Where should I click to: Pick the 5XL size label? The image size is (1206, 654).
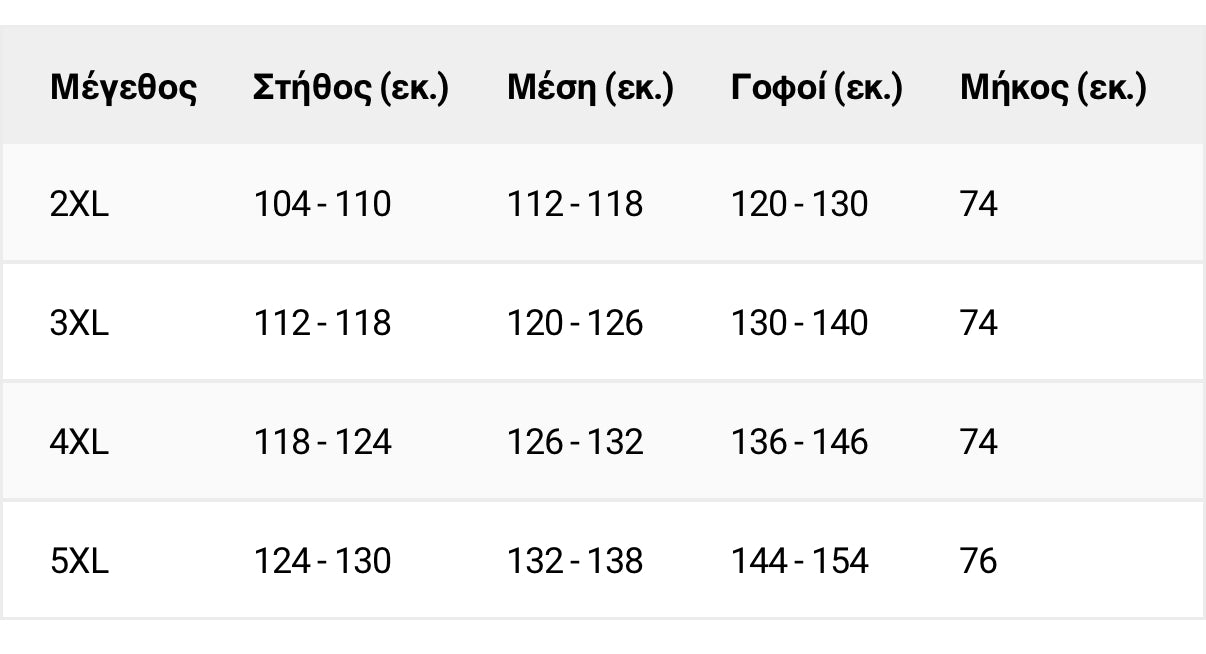[x=79, y=561]
